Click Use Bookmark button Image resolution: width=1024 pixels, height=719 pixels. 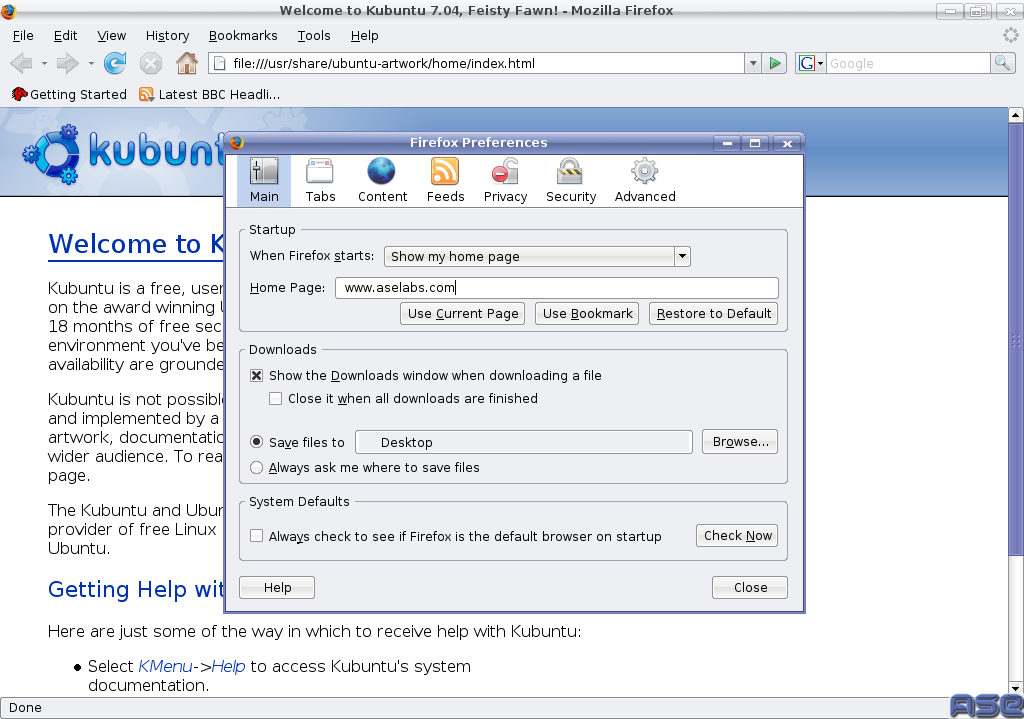click(587, 313)
